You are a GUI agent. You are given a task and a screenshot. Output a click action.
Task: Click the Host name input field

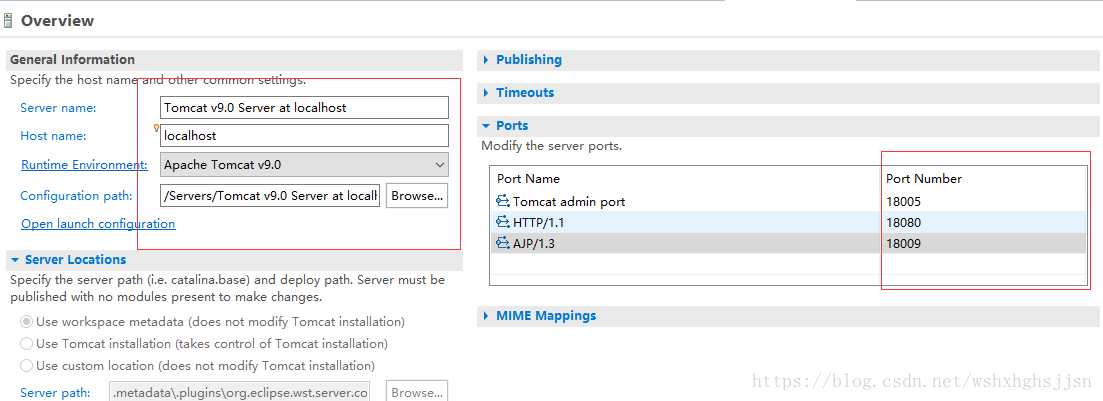(304, 136)
